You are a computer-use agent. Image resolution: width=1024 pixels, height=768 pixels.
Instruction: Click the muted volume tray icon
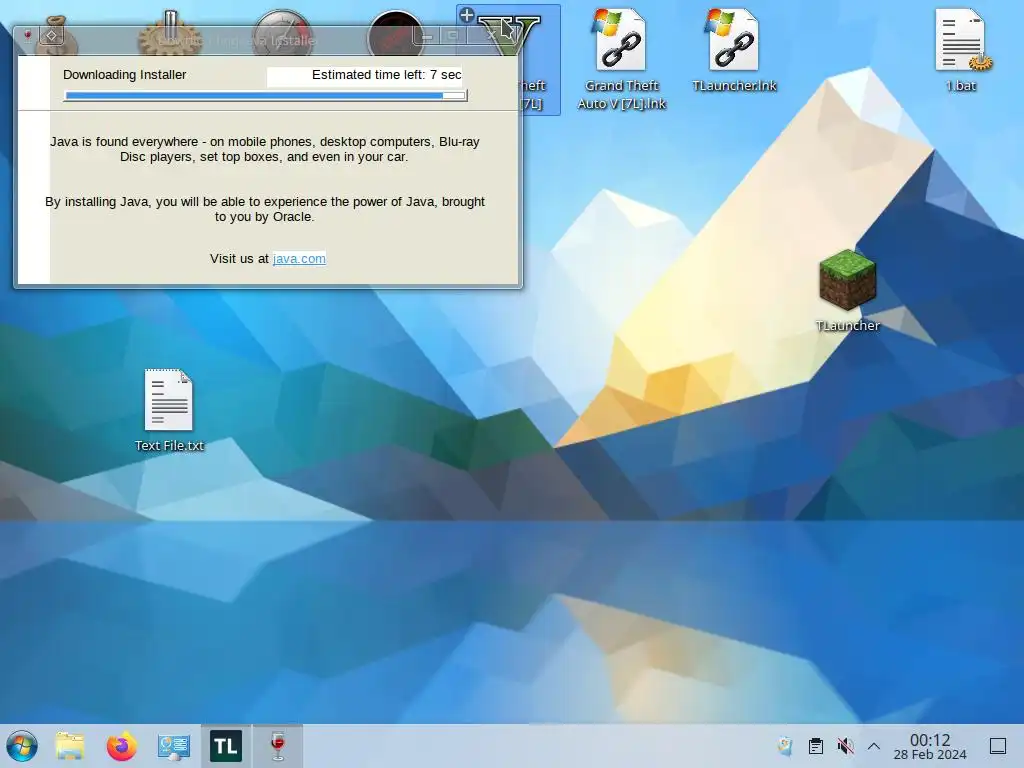click(845, 746)
